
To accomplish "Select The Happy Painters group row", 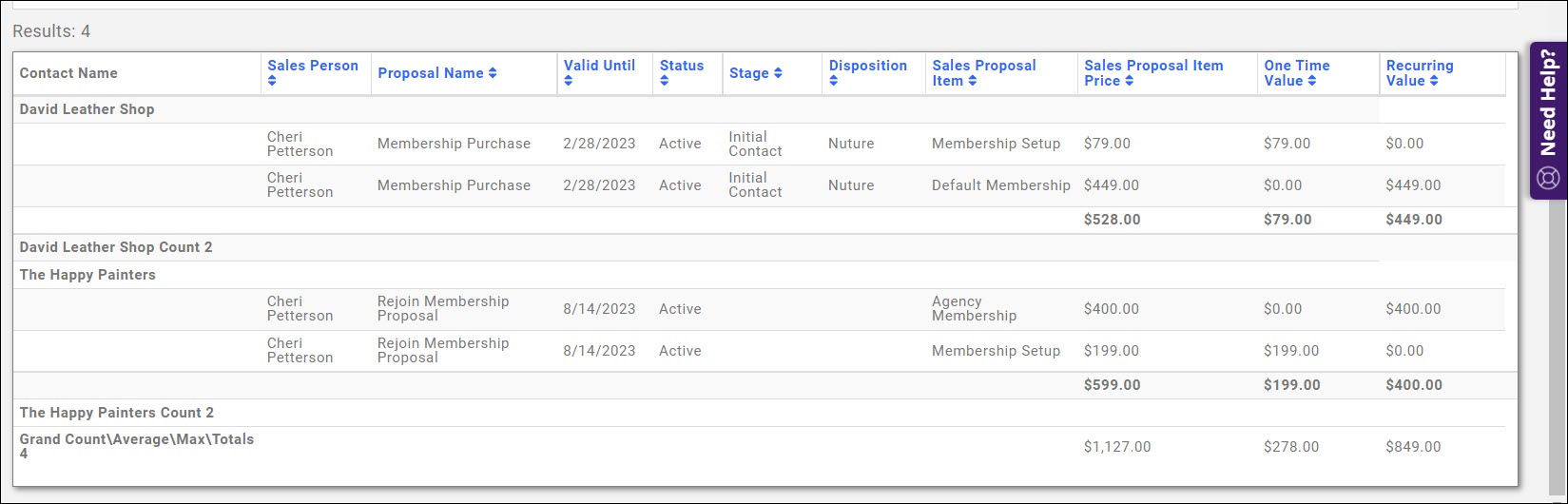I will point(87,275).
